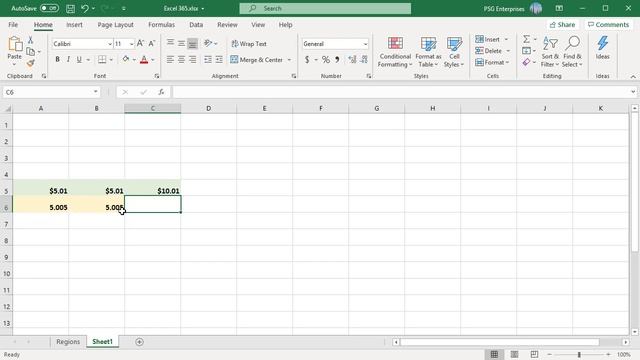Toggle AutoSave switch
640x360 pixels.
click(x=49, y=8)
